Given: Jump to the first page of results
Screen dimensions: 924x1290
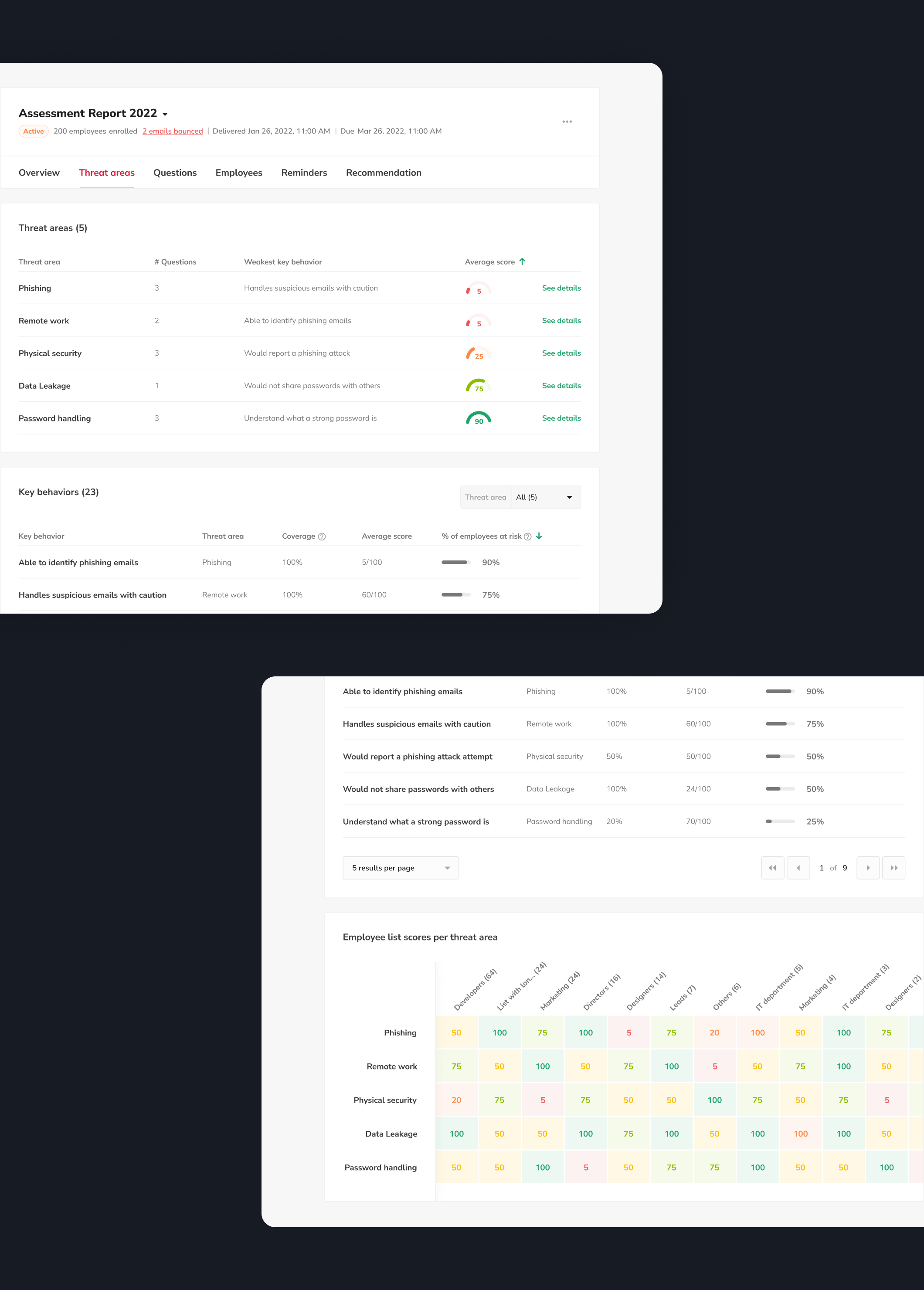Looking at the screenshot, I should (x=772, y=867).
